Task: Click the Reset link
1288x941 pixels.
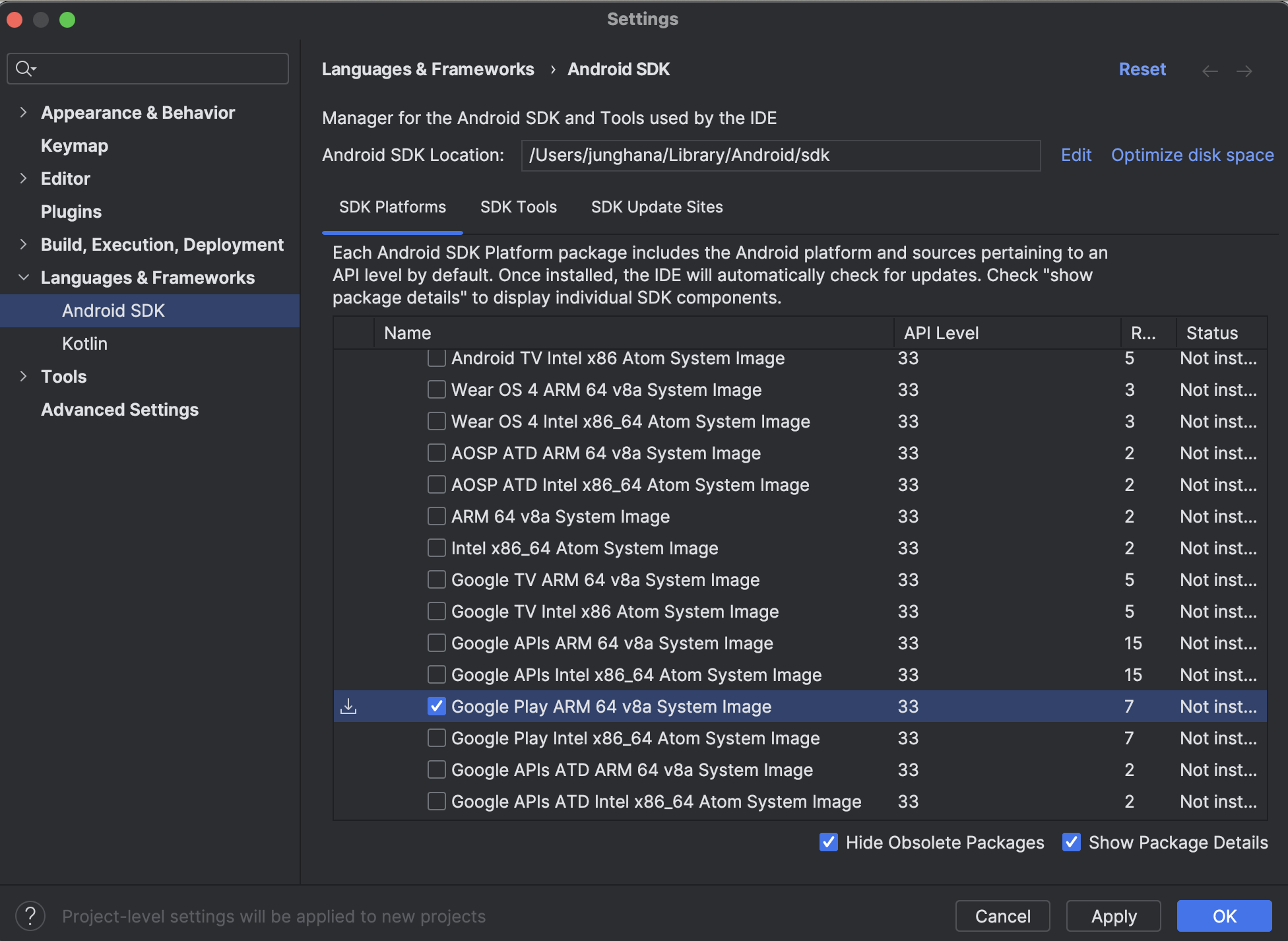Action: (x=1142, y=69)
